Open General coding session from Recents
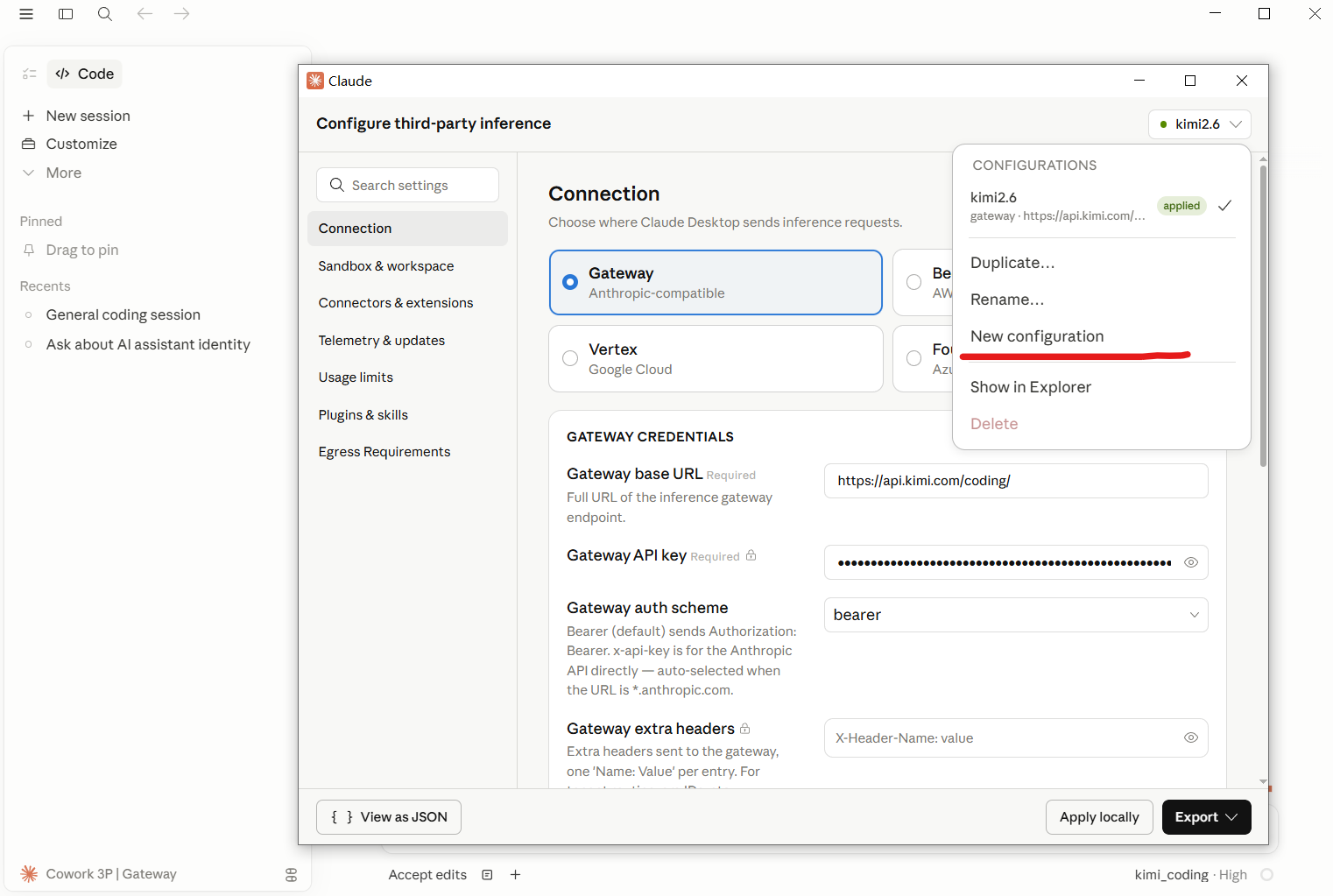The width and height of the screenshot is (1333, 896). (x=123, y=314)
